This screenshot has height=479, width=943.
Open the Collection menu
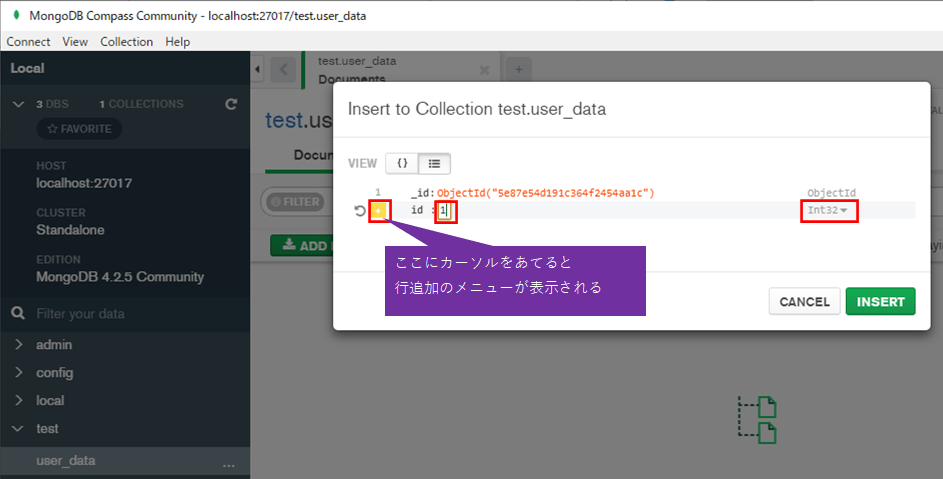point(126,42)
